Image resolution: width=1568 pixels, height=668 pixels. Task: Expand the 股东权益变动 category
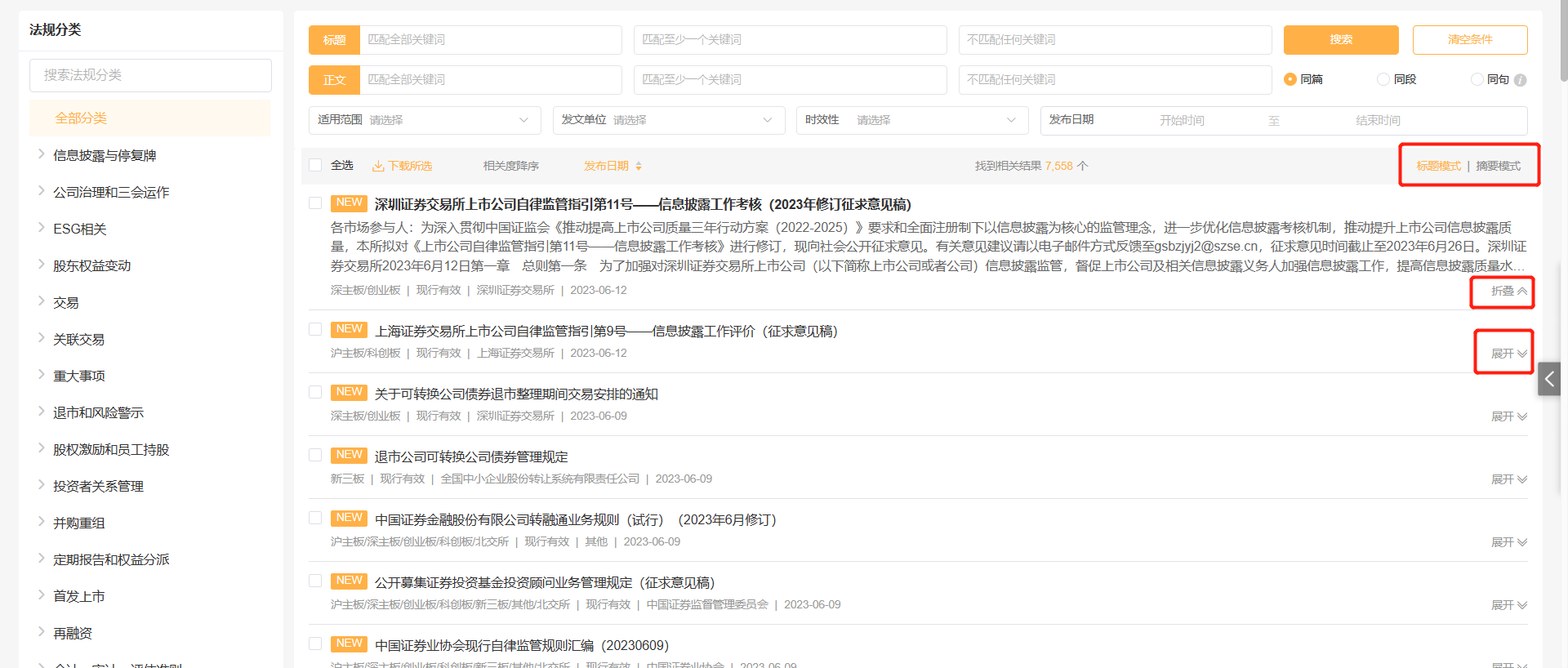pos(41,264)
